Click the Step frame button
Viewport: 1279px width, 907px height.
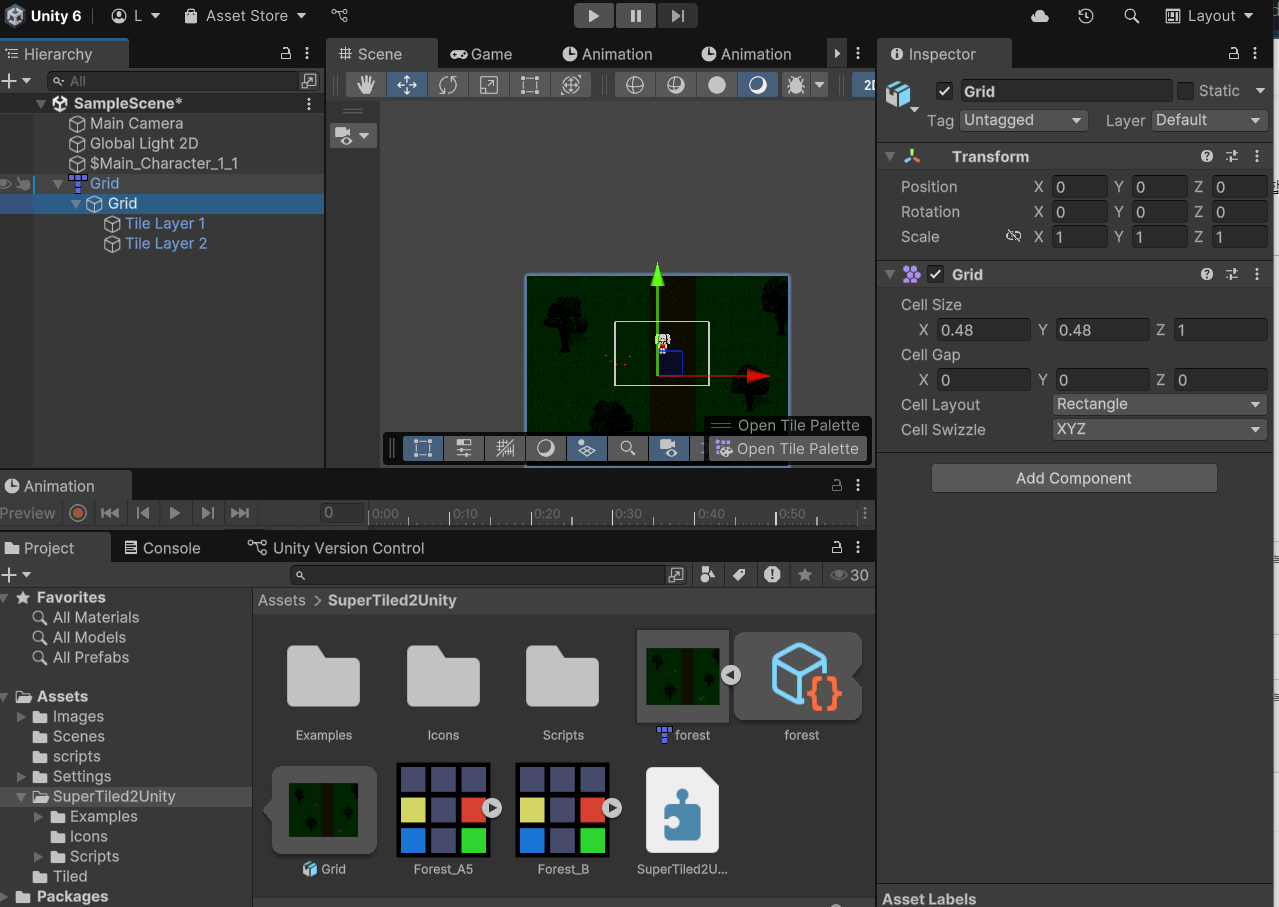coord(678,16)
